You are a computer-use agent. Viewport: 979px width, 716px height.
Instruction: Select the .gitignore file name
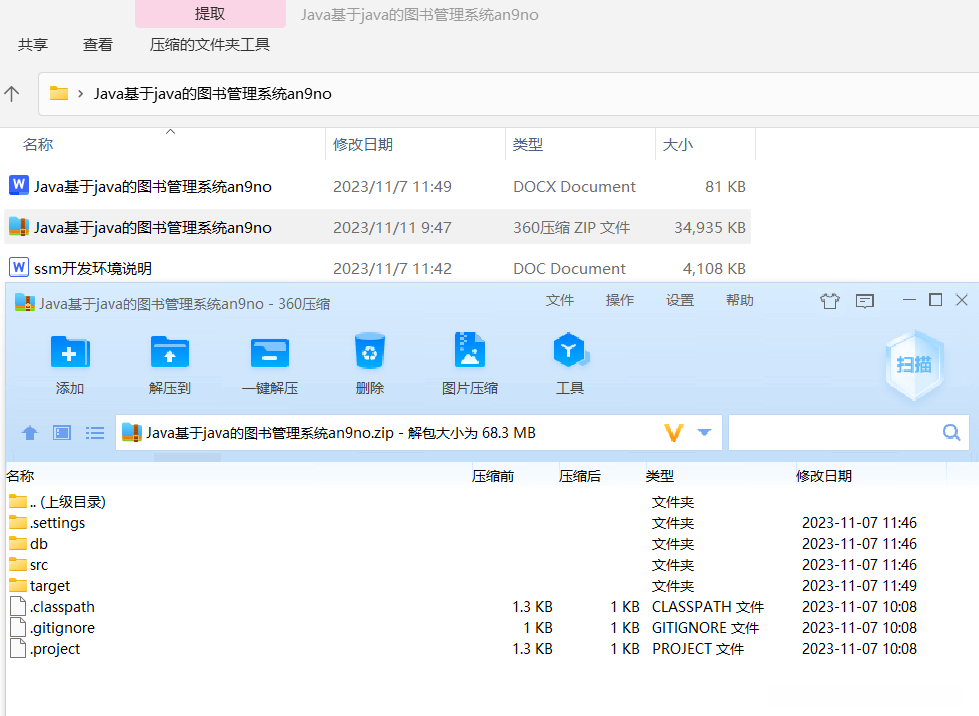62,627
